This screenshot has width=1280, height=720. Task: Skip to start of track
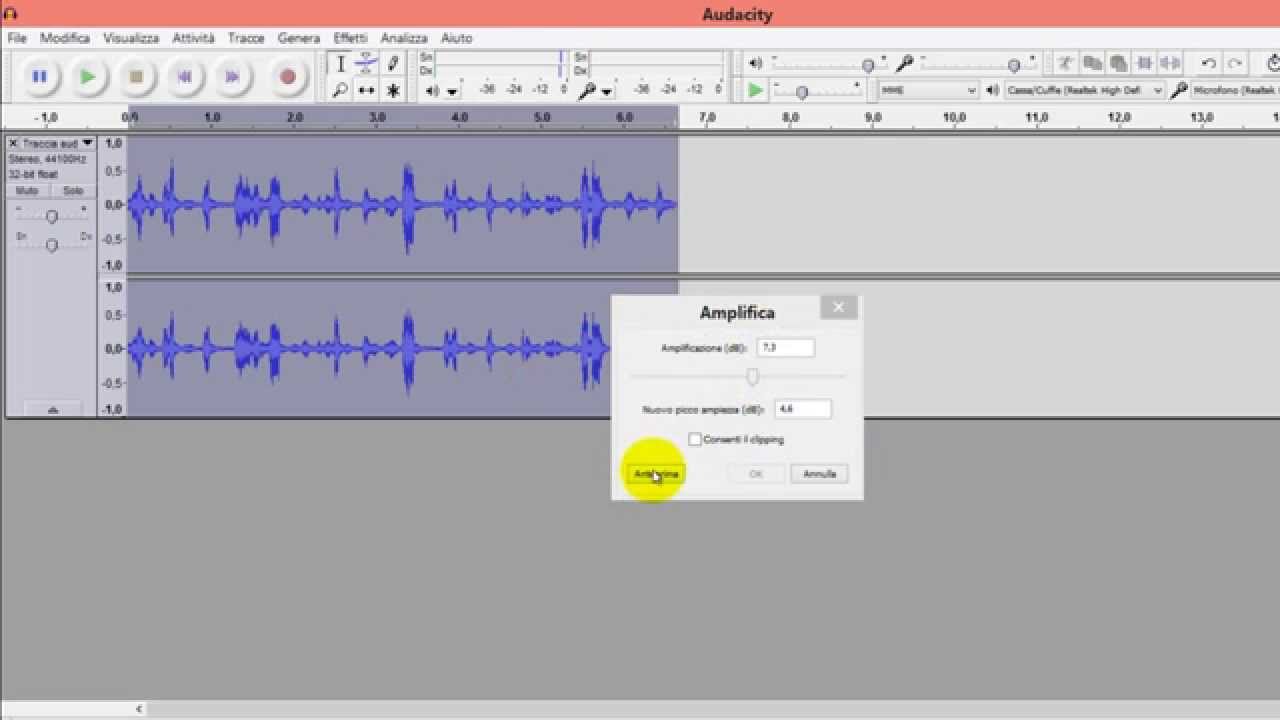(184, 76)
